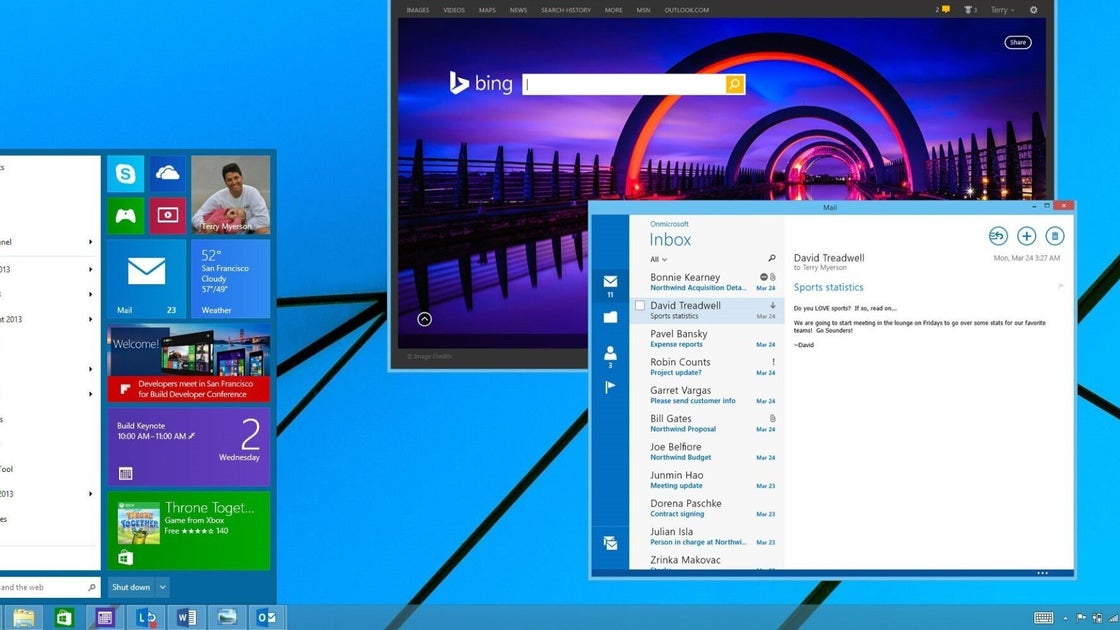
Task: Click the New mail plus icon
Action: point(1026,236)
